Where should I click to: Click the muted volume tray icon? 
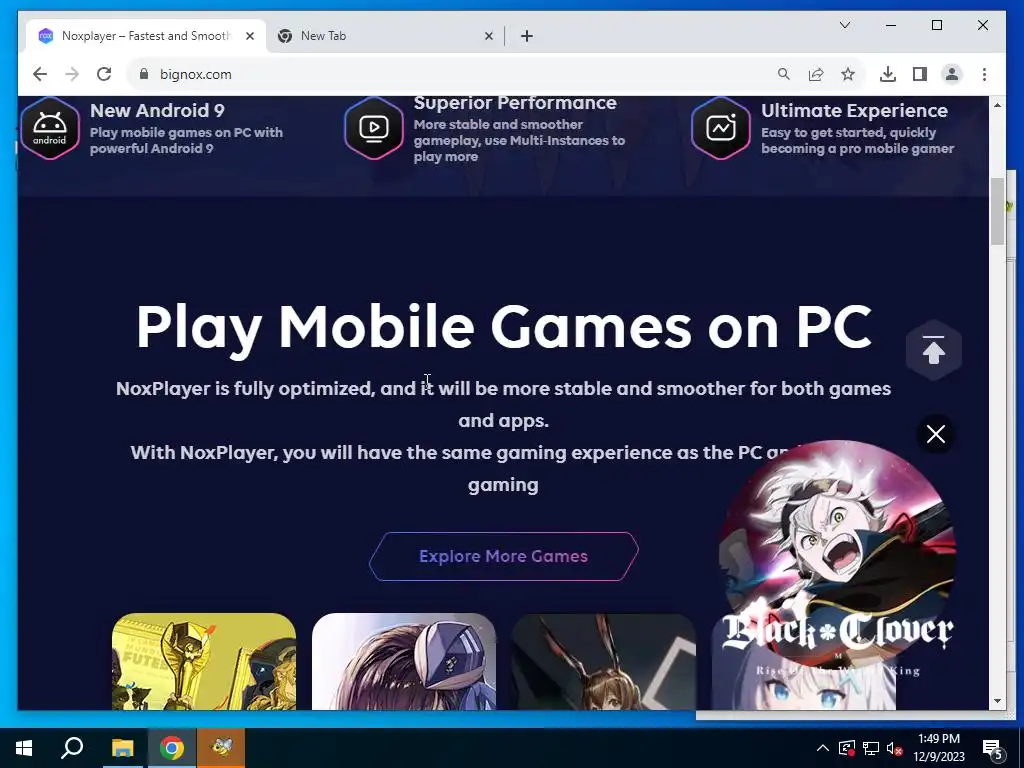point(894,748)
